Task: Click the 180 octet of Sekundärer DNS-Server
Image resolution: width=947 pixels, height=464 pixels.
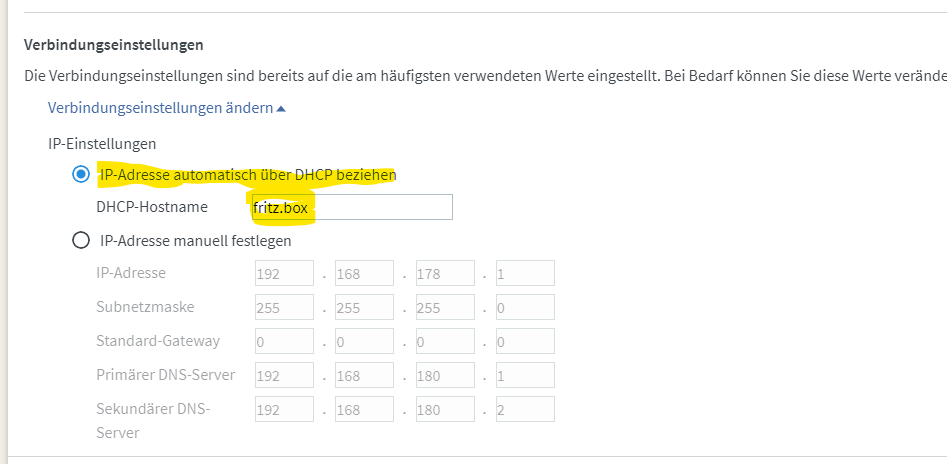Action: (444, 409)
